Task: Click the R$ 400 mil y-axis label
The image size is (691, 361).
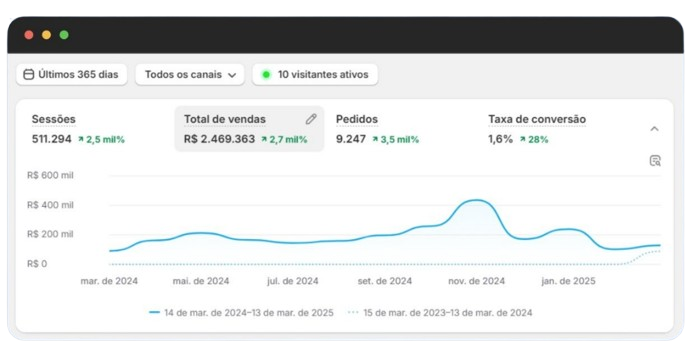Action: (x=50, y=205)
